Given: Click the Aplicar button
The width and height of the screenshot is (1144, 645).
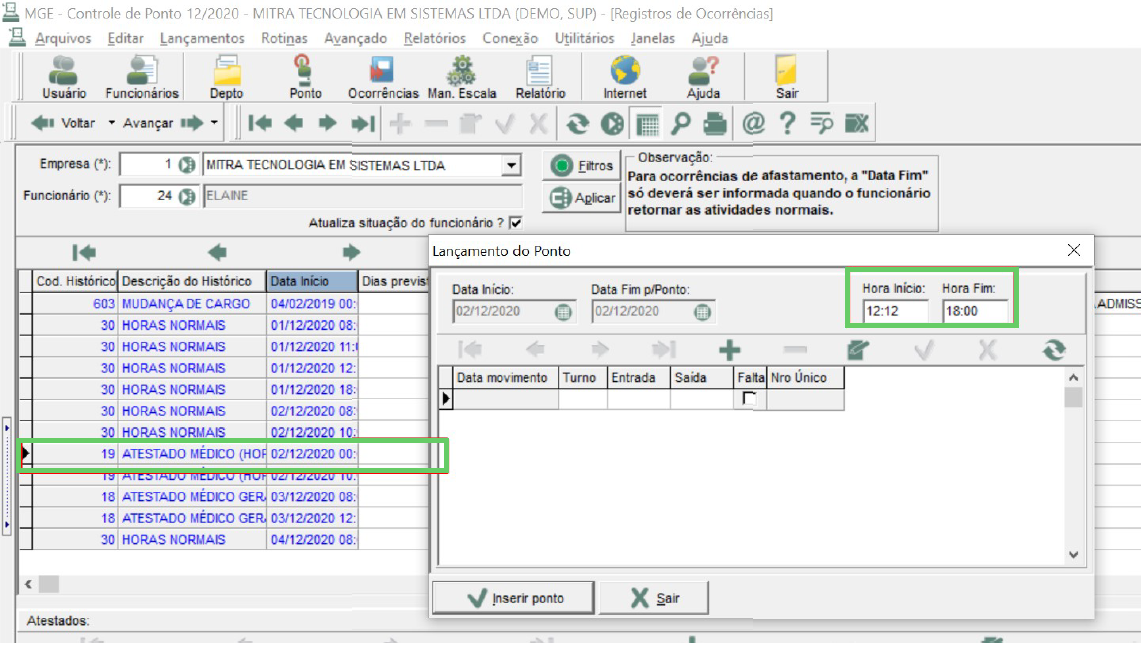Looking at the screenshot, I should (581, 198).
